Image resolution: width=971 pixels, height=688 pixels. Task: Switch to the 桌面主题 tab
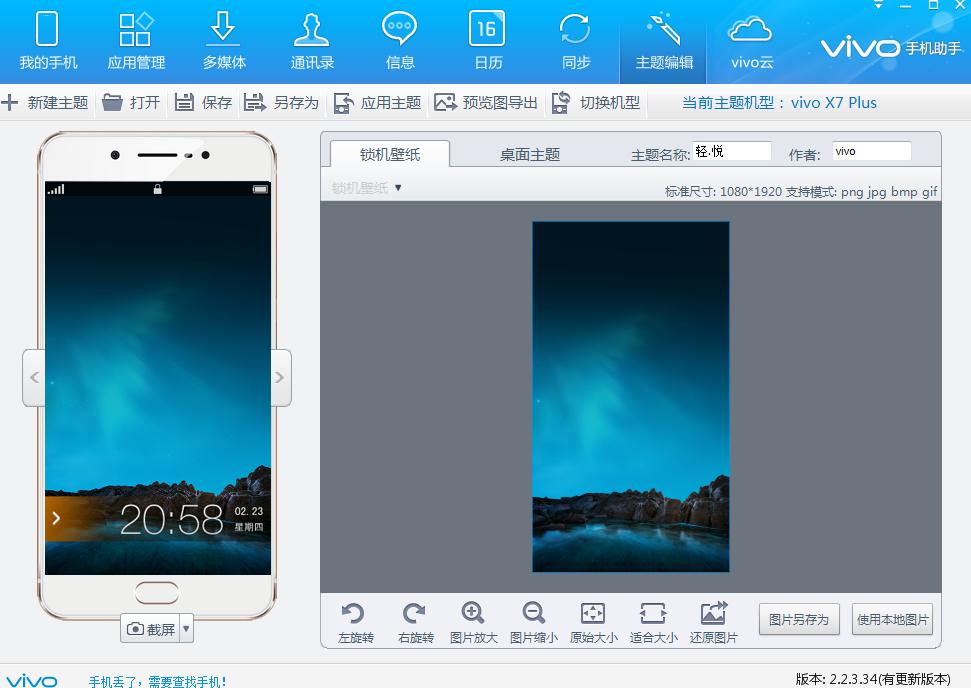point(528,155)
